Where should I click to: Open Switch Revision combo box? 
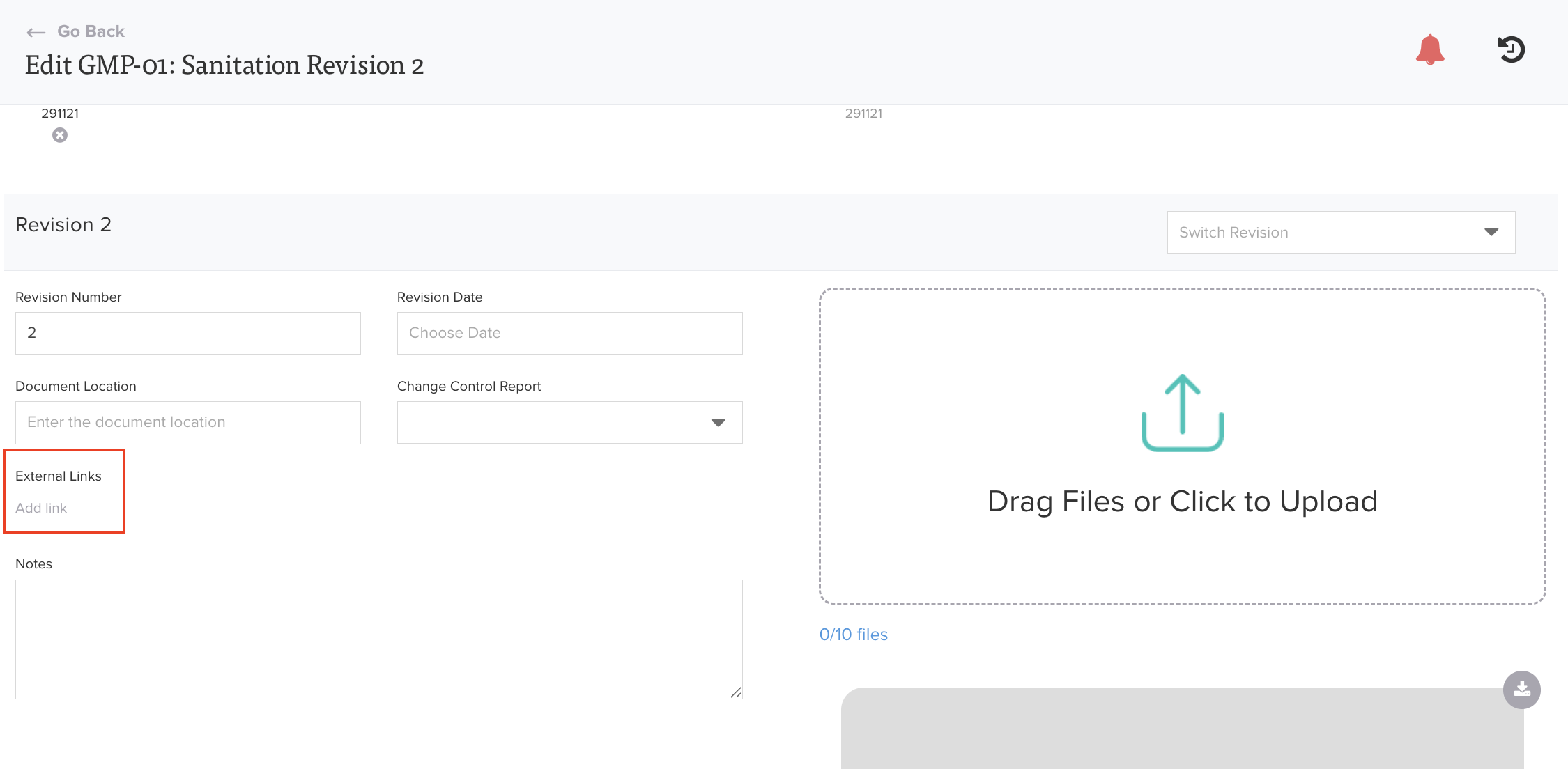click(x=1324, y=232)
